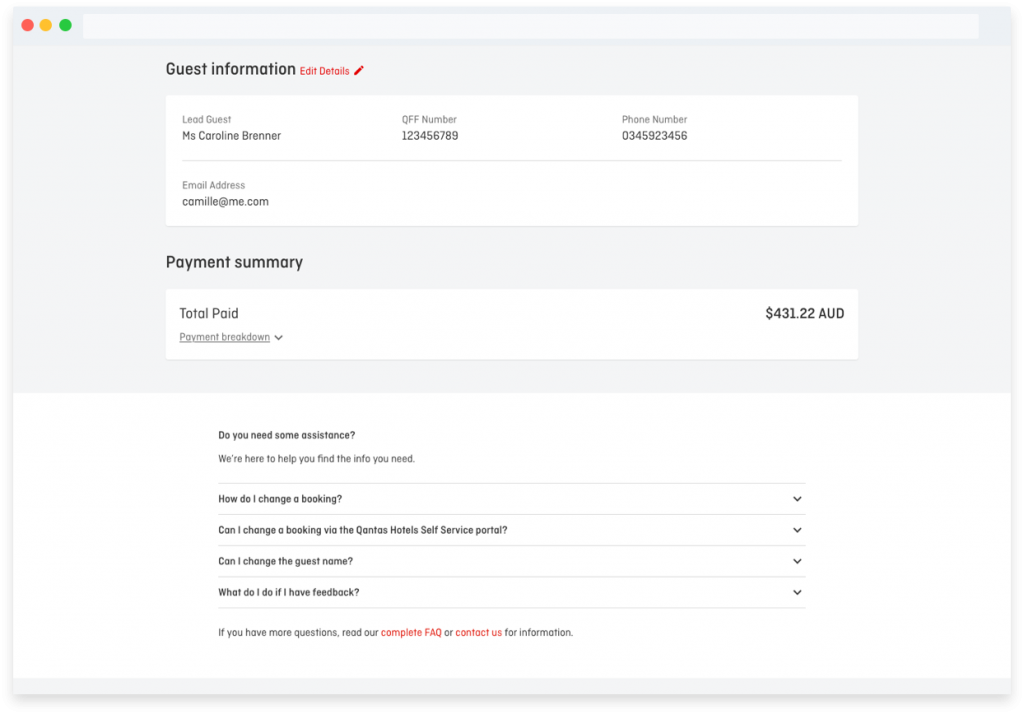Click the Payment summary heading

(234, 263)
